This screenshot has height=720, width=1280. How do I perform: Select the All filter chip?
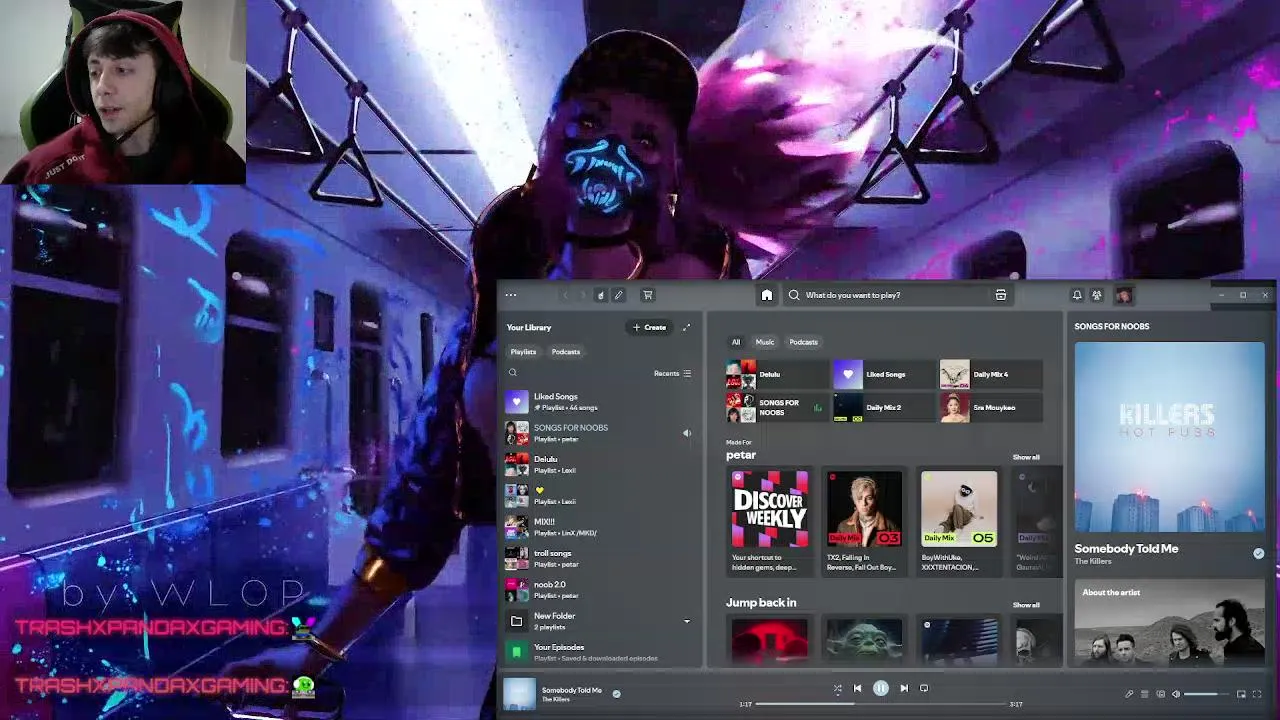coord(736,342)
